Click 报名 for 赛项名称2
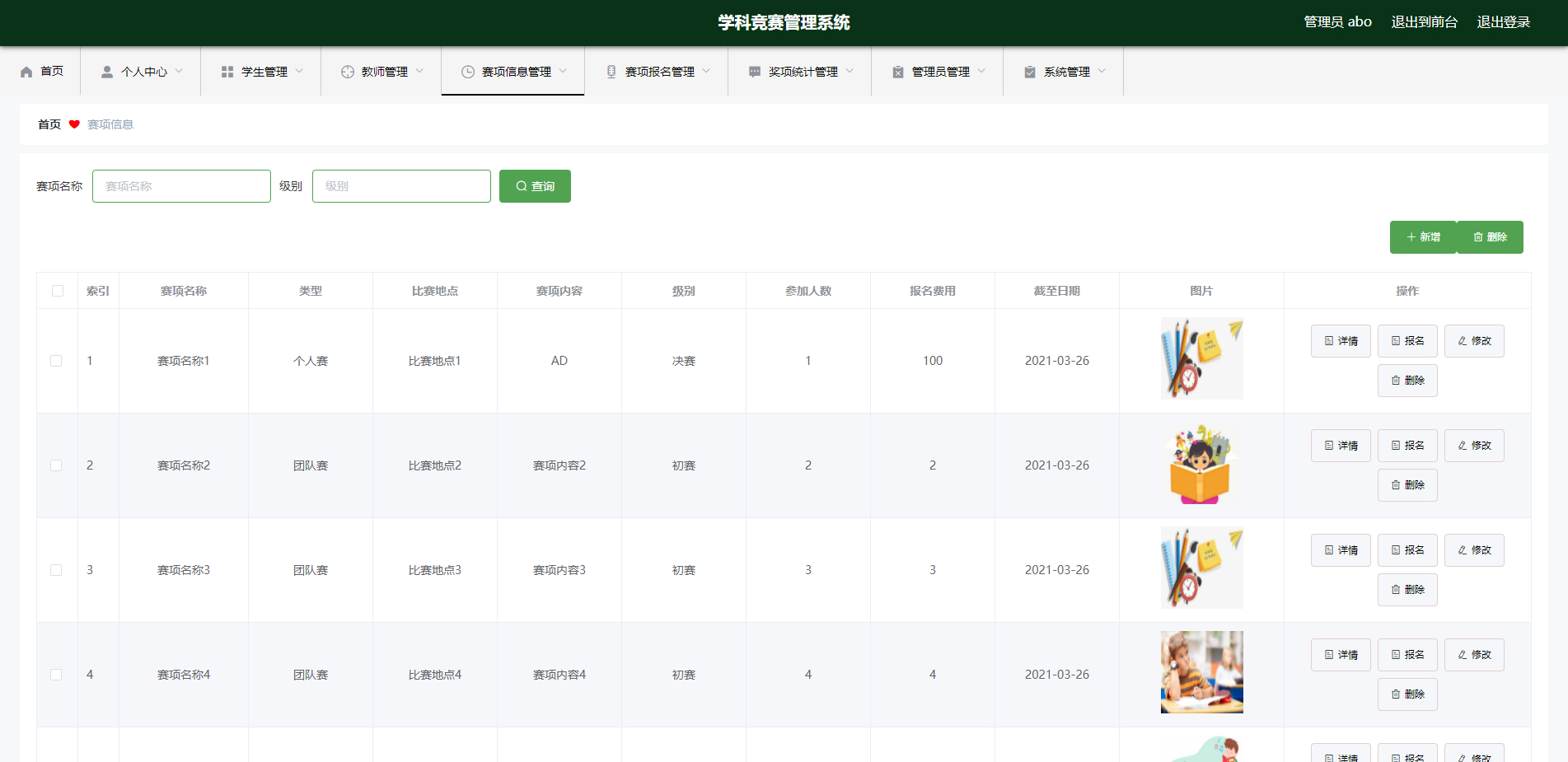Screen dimensions: 1568x762 point(1407,446)
